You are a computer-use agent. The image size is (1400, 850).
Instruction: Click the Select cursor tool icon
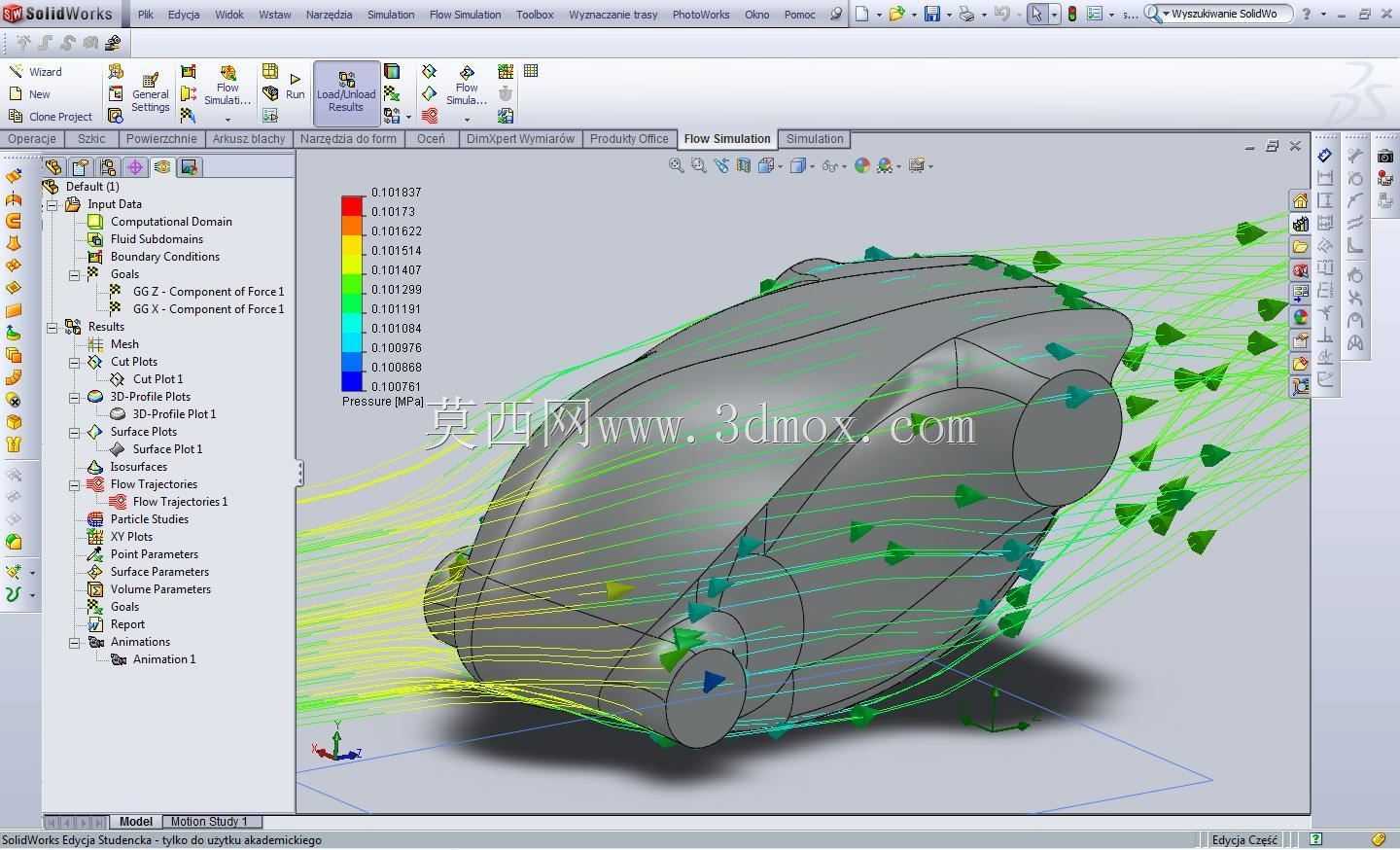(1037, 15)
